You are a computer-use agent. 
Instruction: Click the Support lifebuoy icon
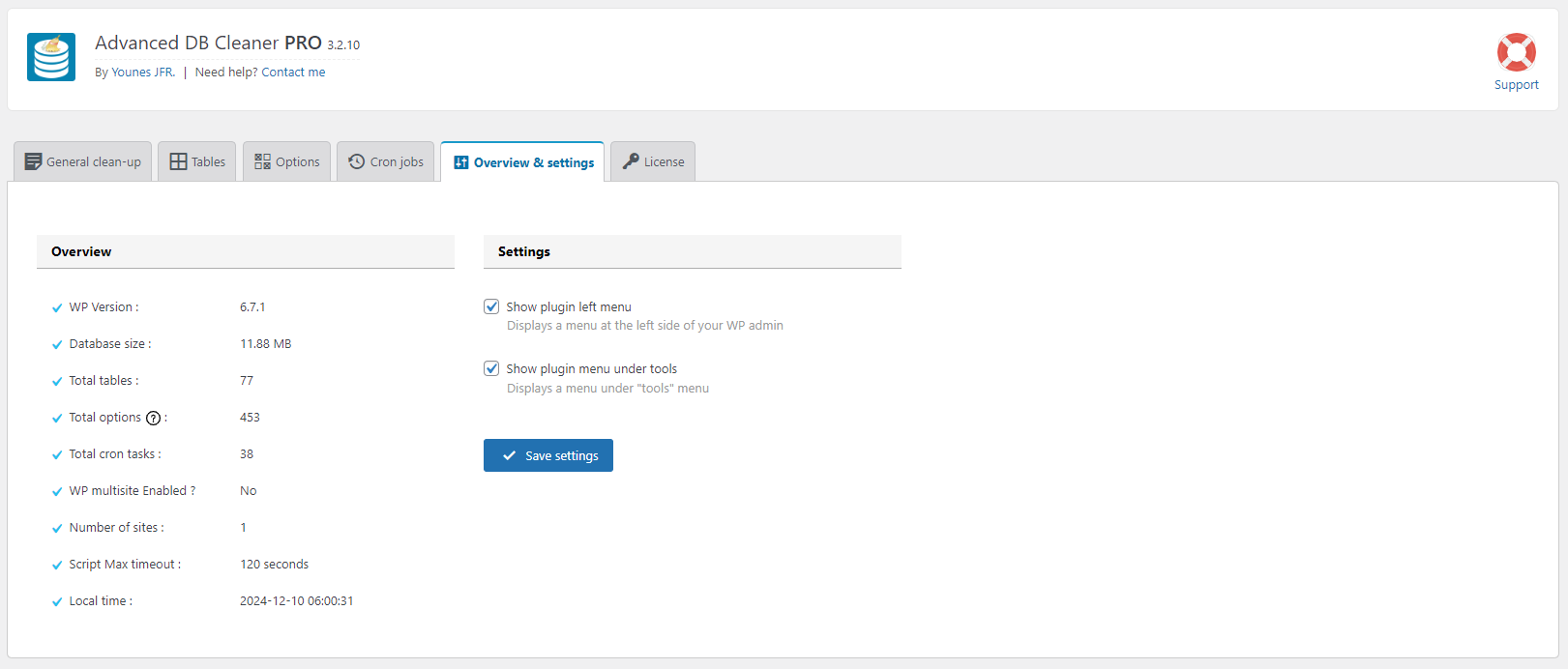click(x=1516, y=52)
